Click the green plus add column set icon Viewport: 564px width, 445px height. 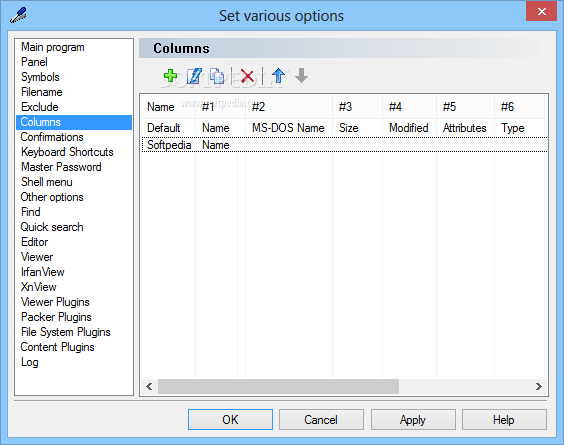(170, 76)
